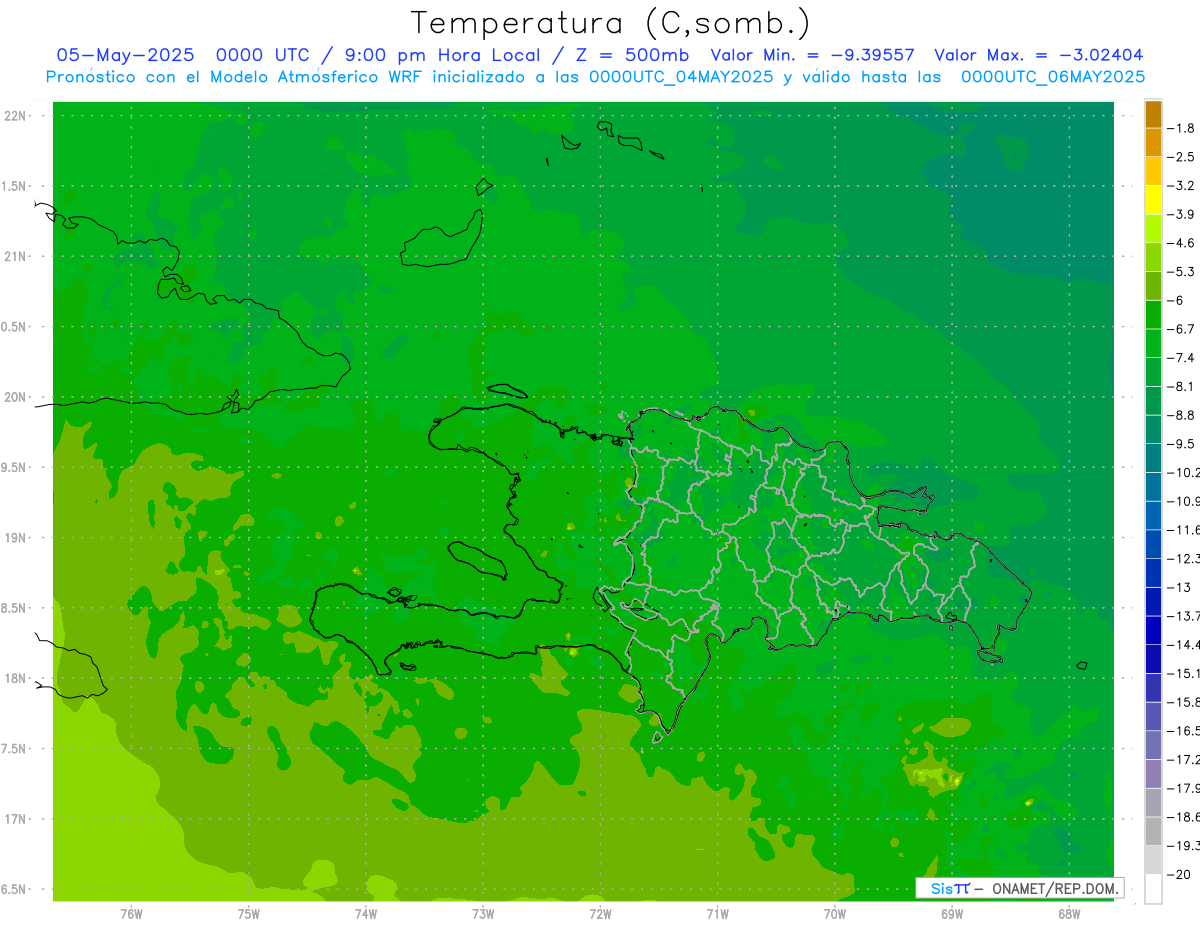Screen dimensions: 1200x927
Task: Click the '72W' longitude label
Action: [x=600, y=913]
